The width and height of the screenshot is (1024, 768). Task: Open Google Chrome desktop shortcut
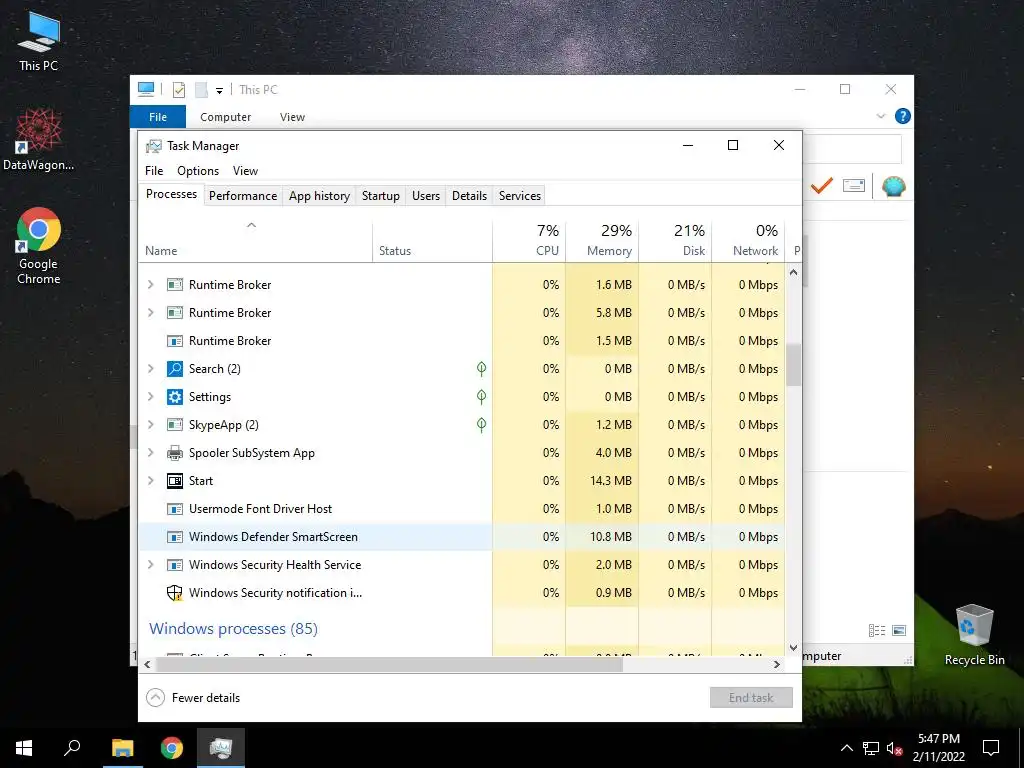(x=39, y=246)
